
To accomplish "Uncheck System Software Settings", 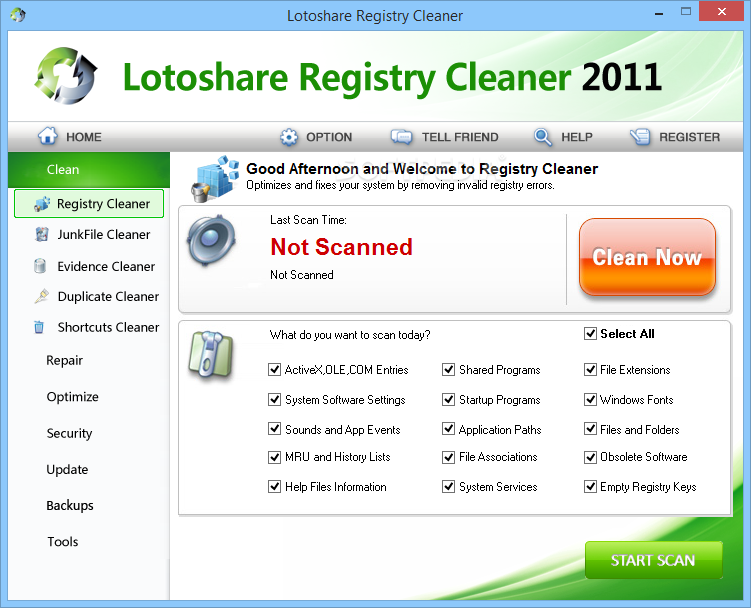I will click(x=274, y=400).
